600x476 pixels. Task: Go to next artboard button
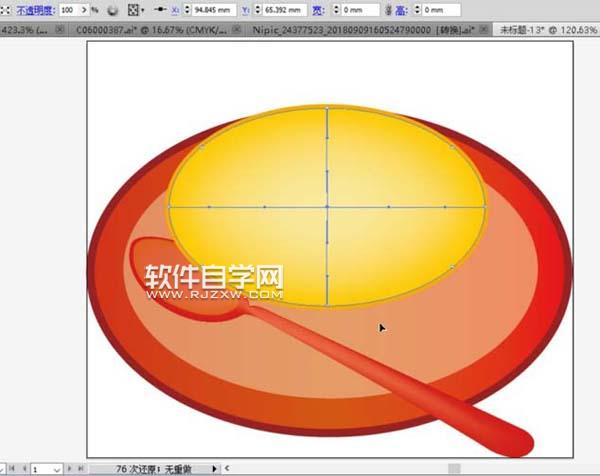click(69, 468)
